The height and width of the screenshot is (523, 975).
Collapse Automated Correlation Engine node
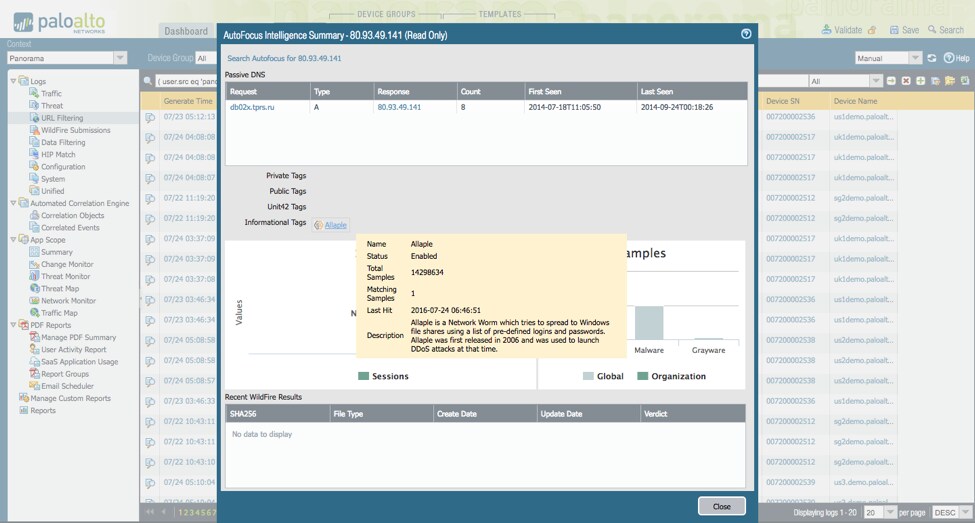click(13, 203)
